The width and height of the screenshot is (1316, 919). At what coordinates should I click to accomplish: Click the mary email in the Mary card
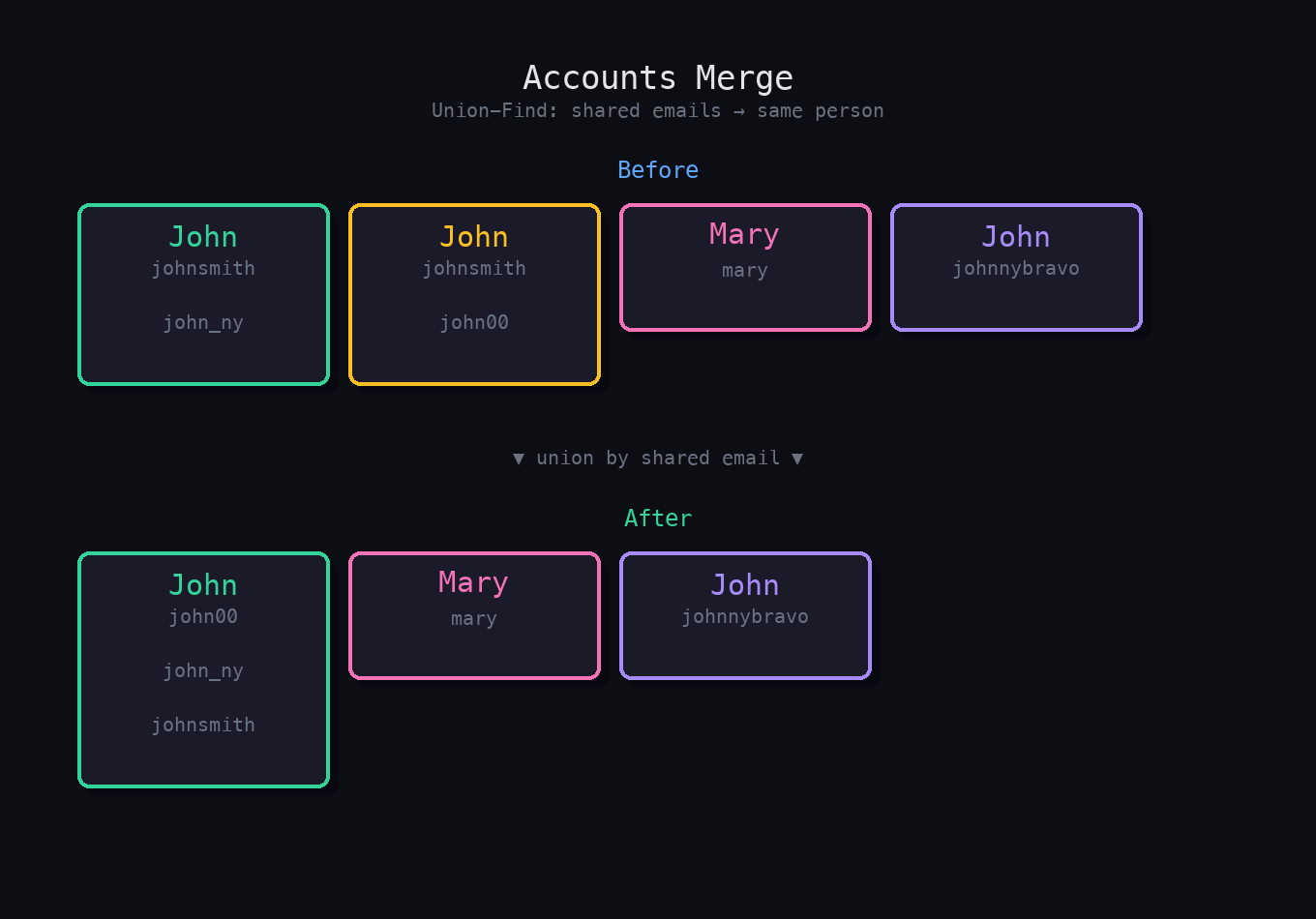tap(744, 270)
